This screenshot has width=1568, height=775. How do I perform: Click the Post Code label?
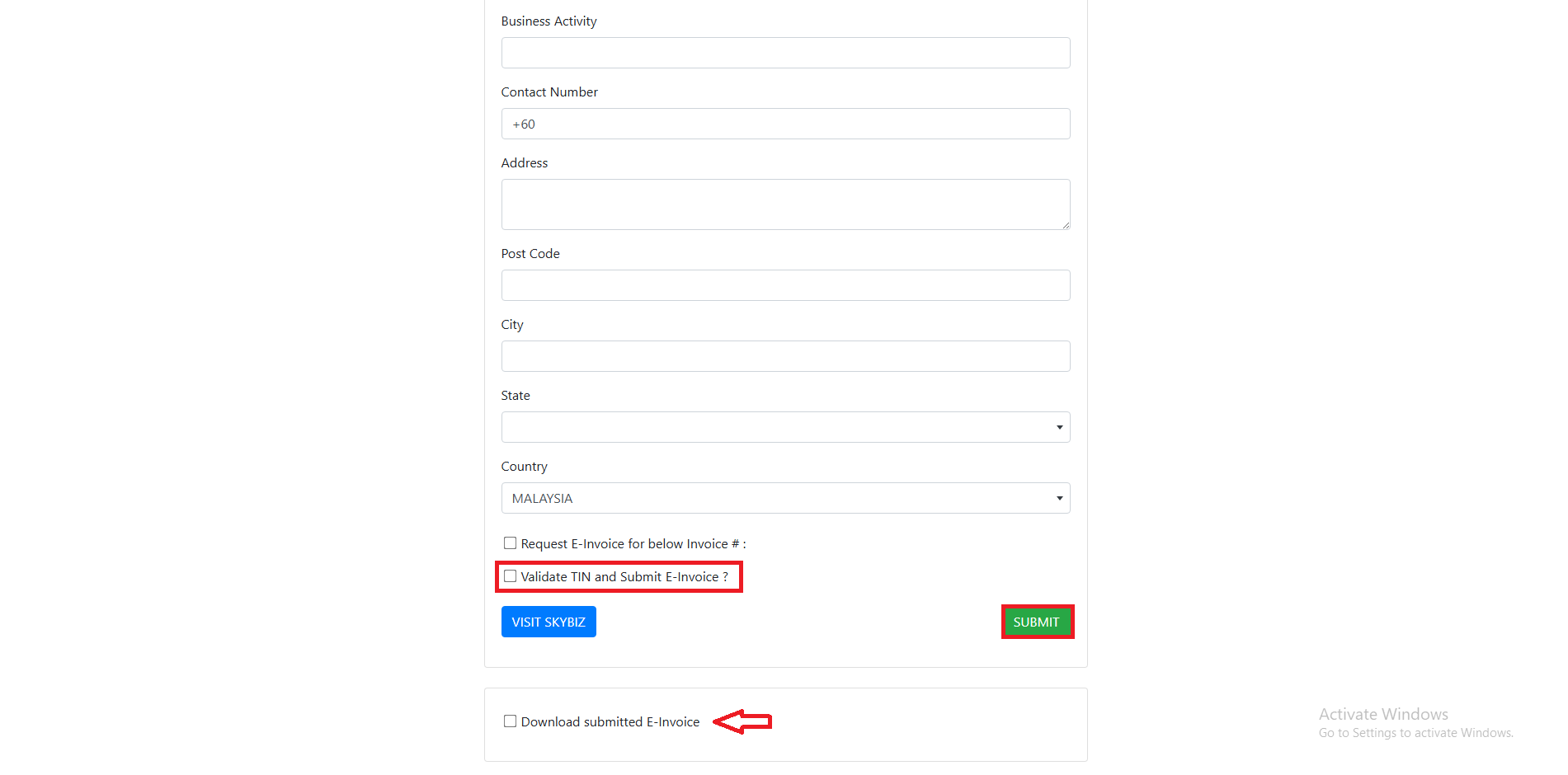coord(530,254)
